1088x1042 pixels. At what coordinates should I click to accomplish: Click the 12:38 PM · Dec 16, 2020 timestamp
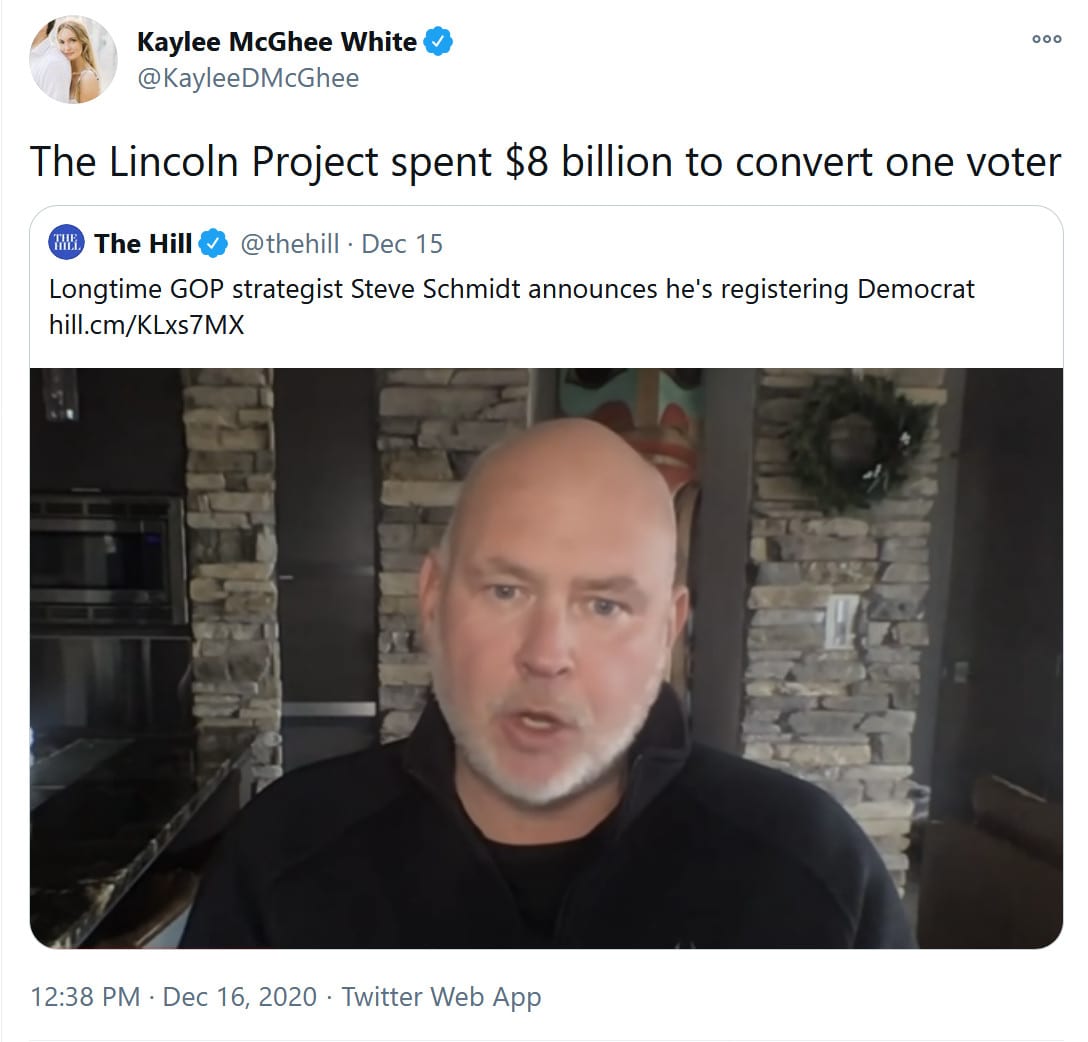[173, 997]
